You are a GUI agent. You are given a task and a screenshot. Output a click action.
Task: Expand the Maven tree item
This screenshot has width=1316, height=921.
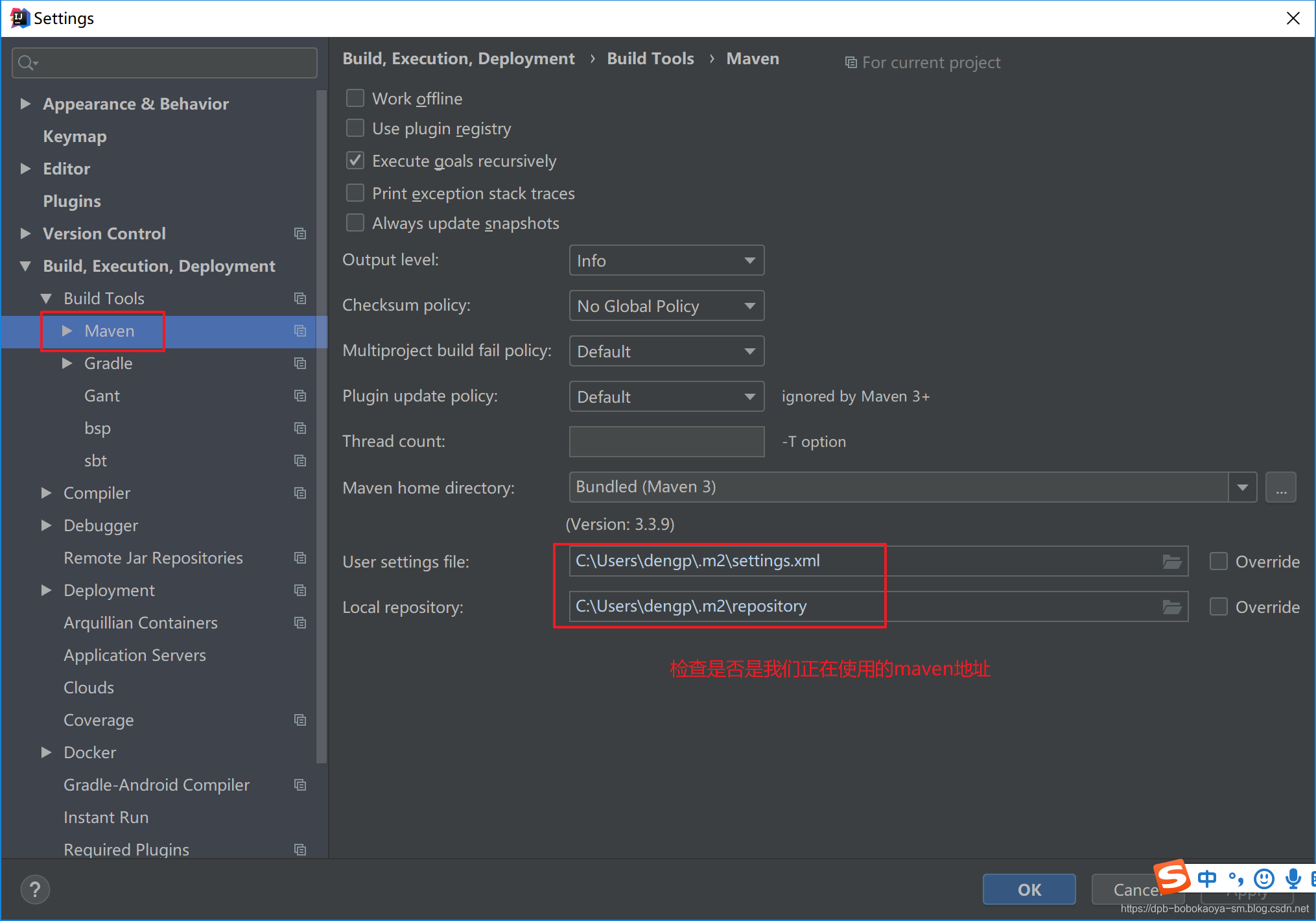[x=69, y=330]
